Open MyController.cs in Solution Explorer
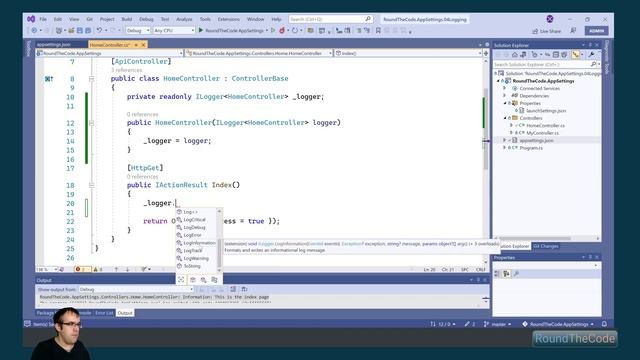Viewport: 640px width, 360px height. pyautogui.click(x=542, y=133)
